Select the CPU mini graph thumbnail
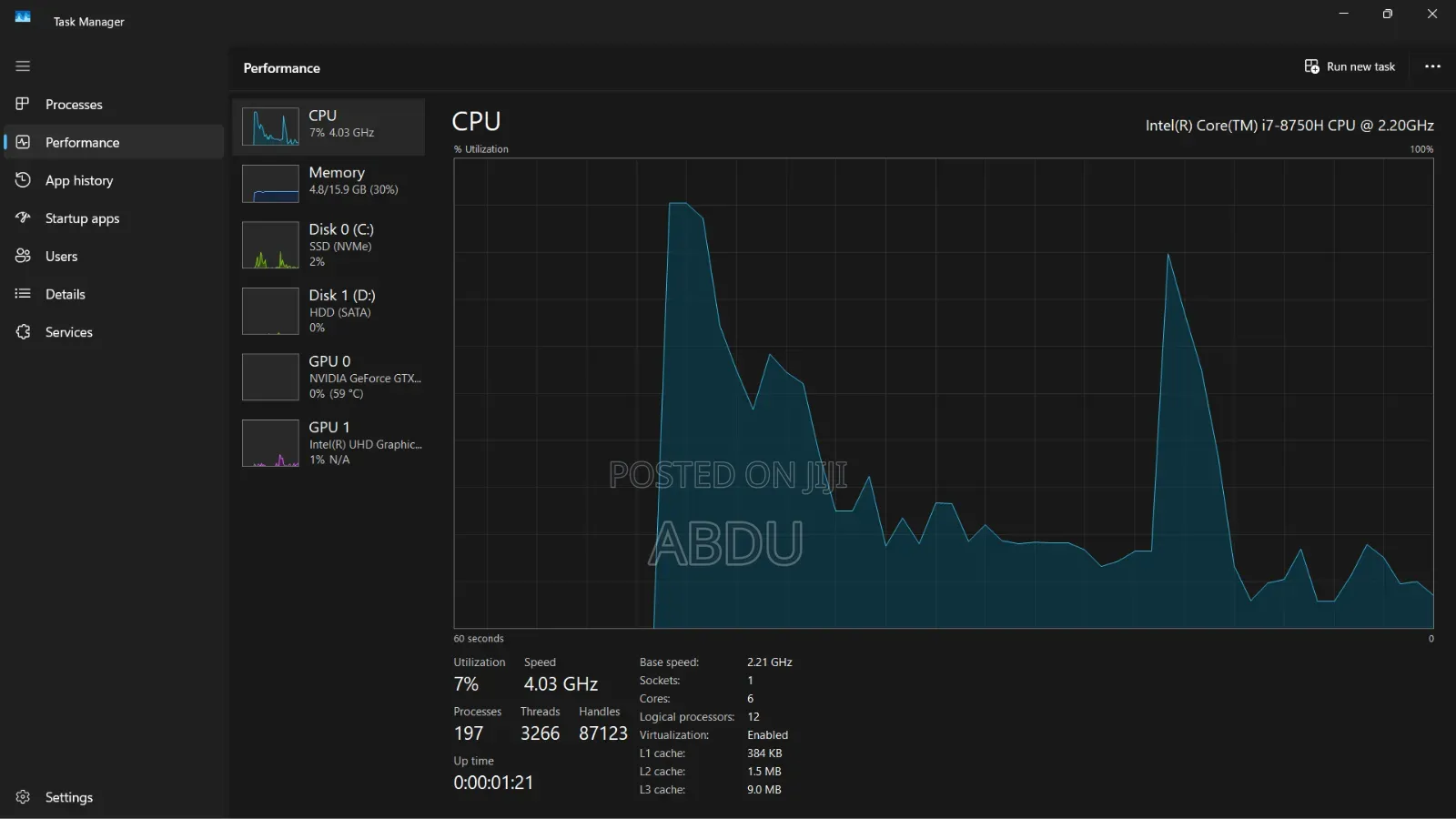Screen dimensions: 1456x819 click(270, 126)
